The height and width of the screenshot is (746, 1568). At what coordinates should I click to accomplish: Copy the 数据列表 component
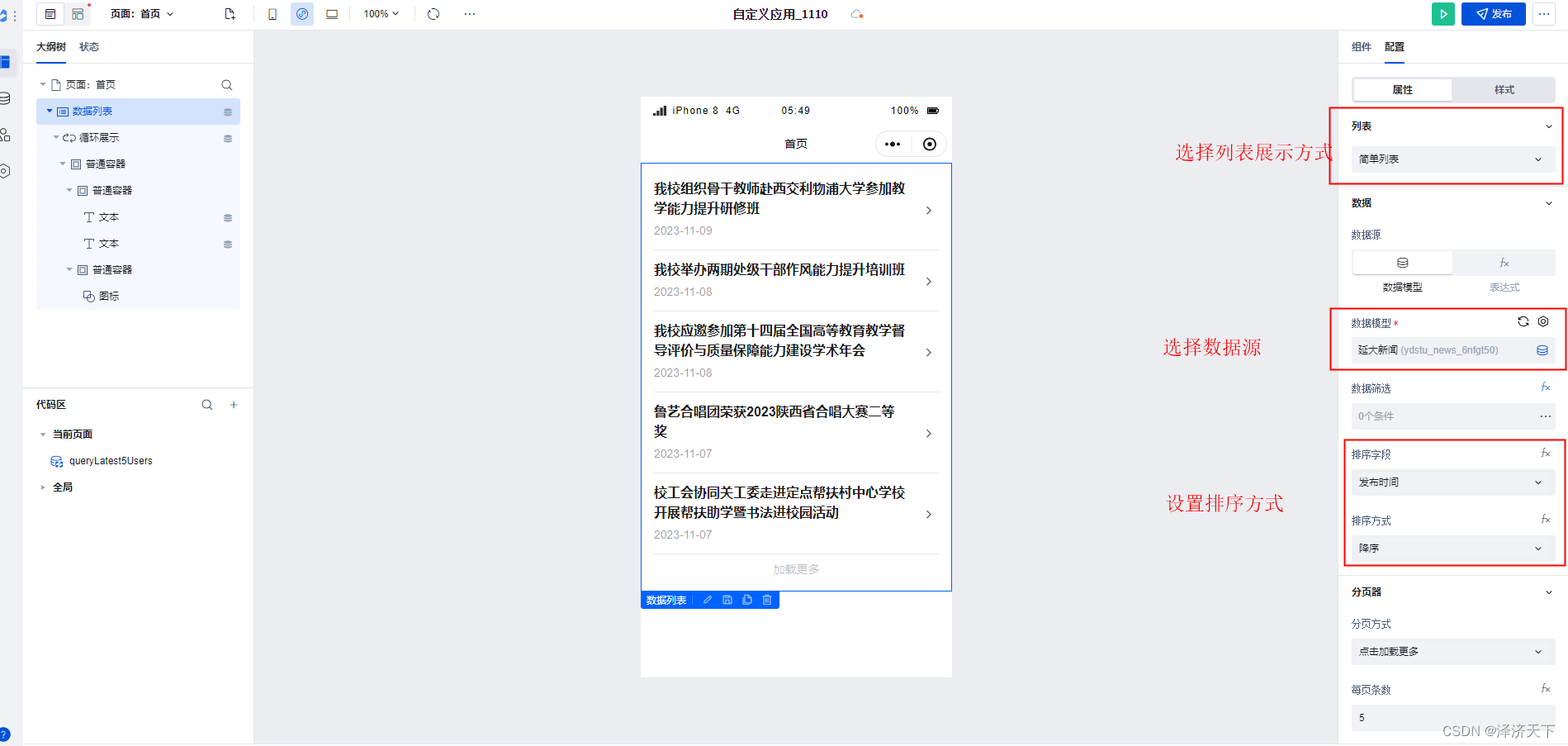tap(747, 600)
